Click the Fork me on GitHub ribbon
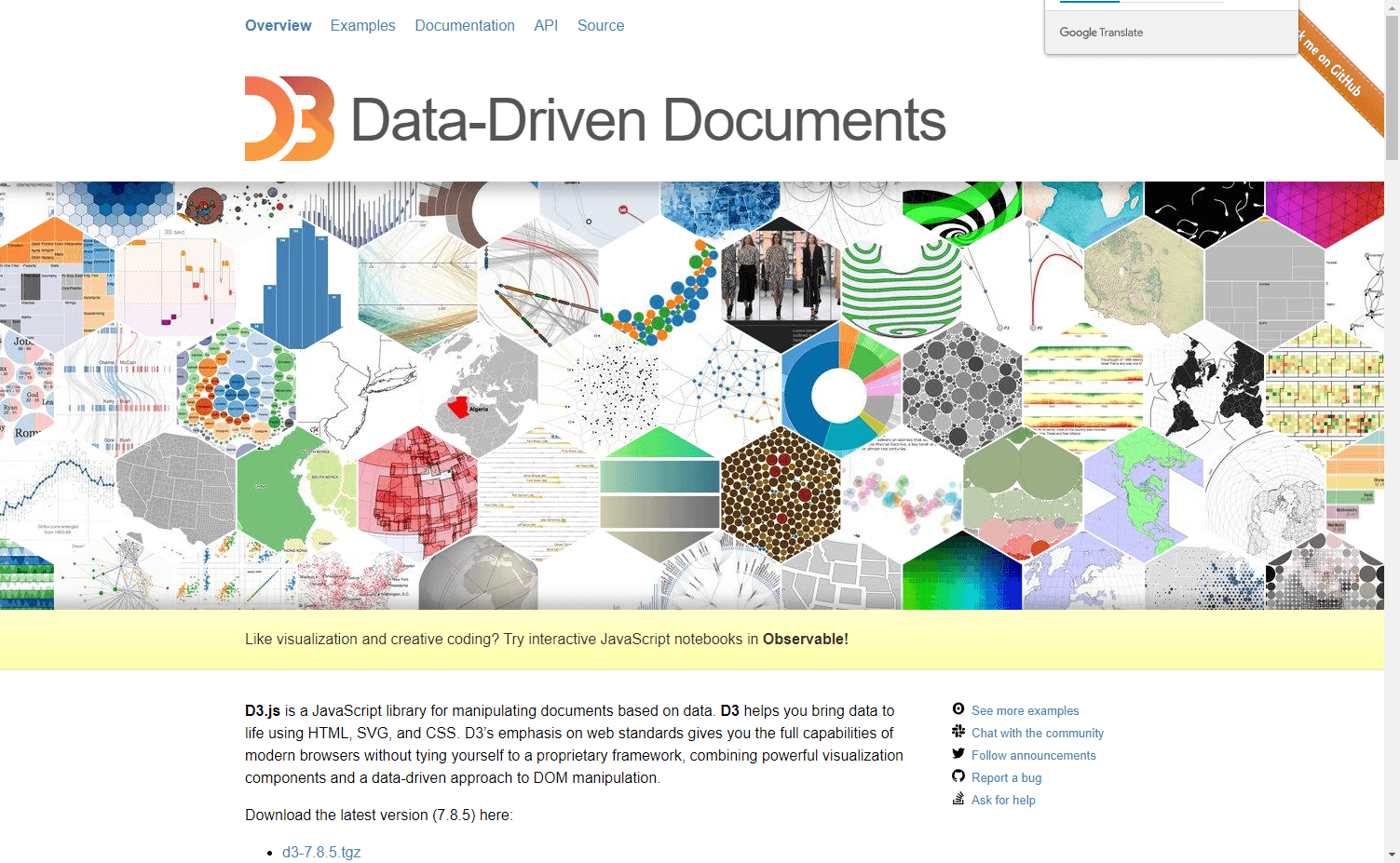This screenshot has height=863, width=1400. click(x=1339, y=73)
